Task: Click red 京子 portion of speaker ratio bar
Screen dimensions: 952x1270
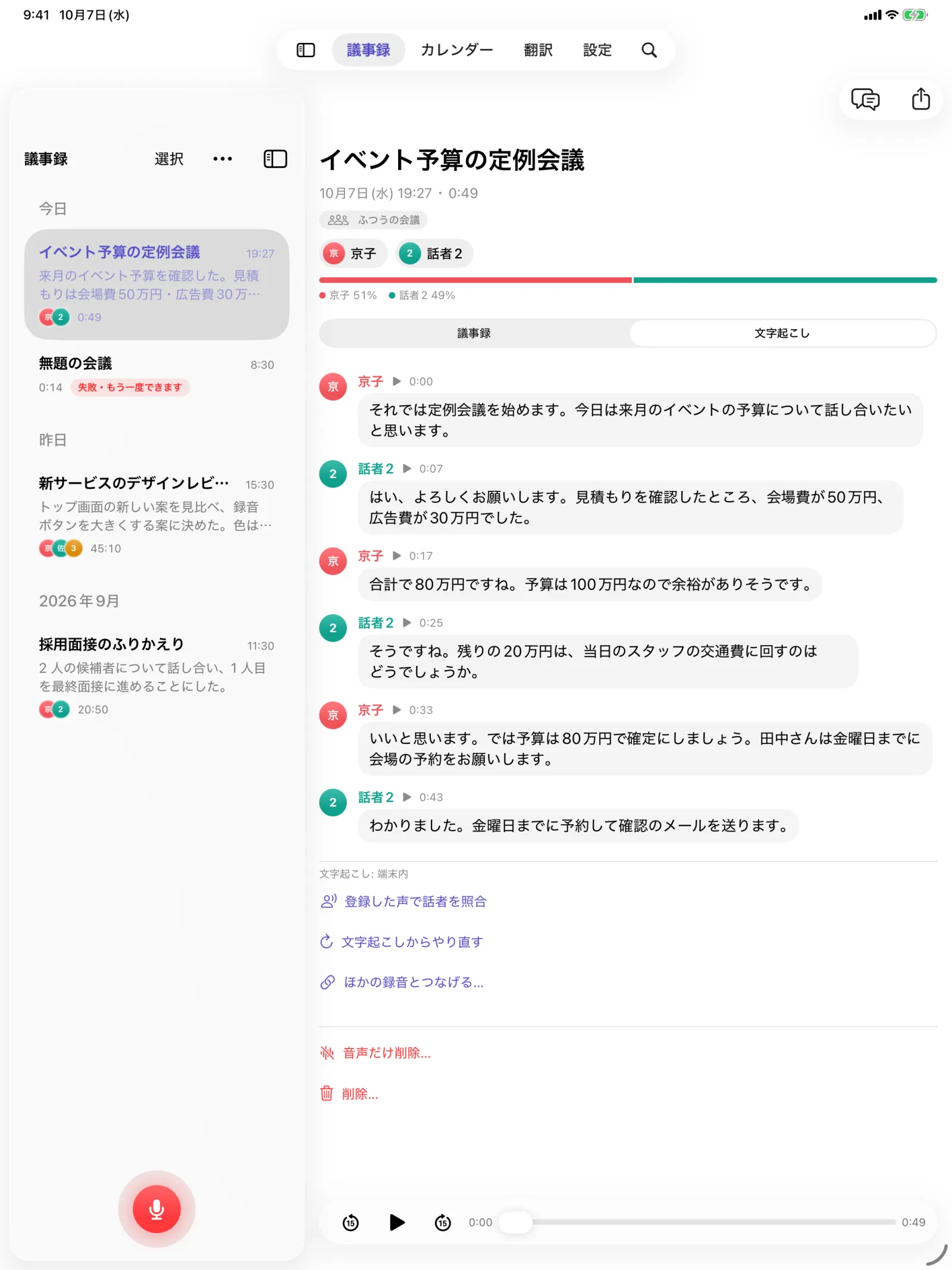Action: pos(475,280)
